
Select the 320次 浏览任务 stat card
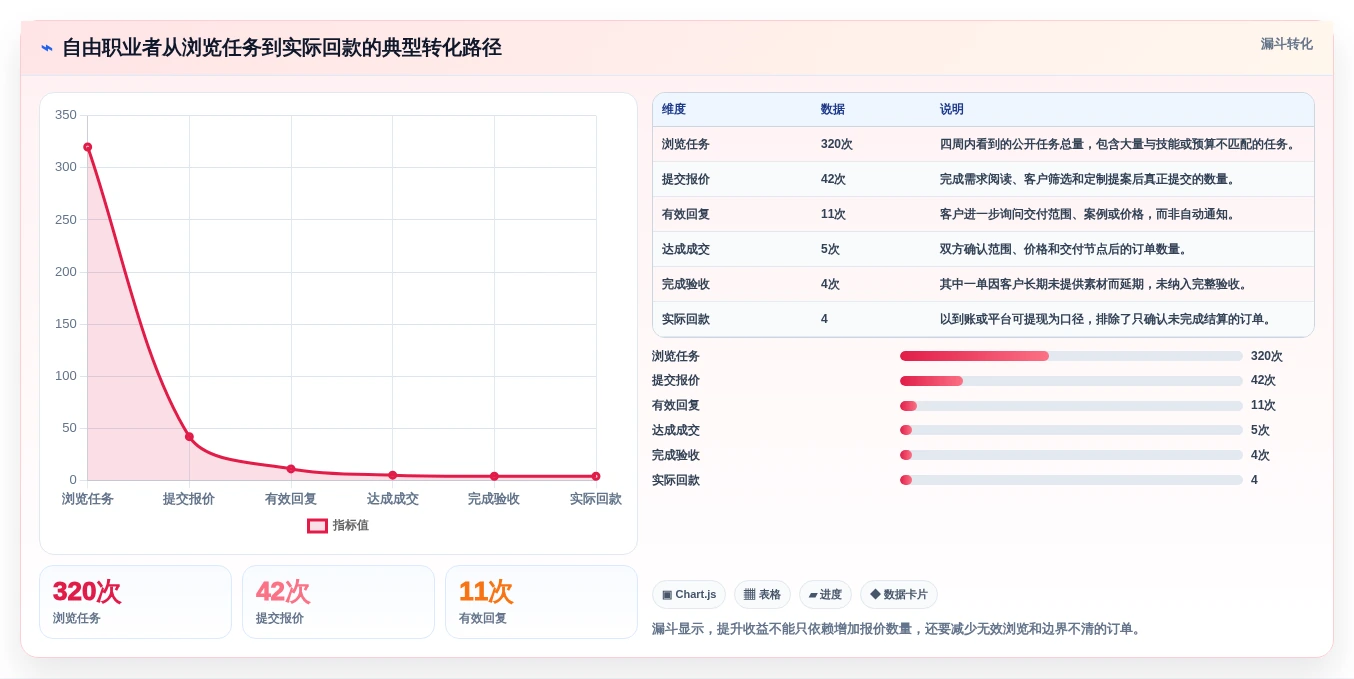pyautogui.click(x=135, y=602)
